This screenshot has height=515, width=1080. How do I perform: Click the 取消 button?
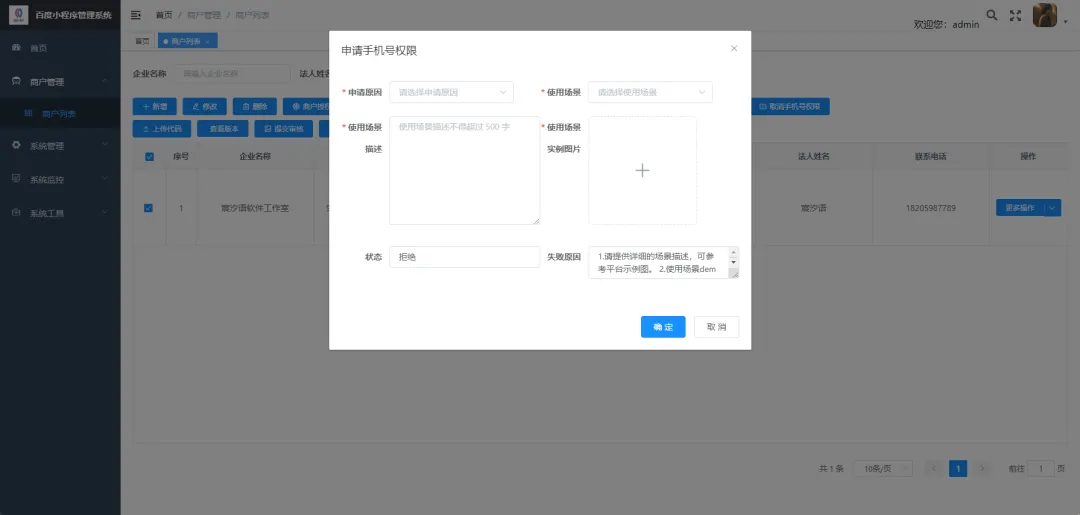pyautogui.click(x=716, y=327)
